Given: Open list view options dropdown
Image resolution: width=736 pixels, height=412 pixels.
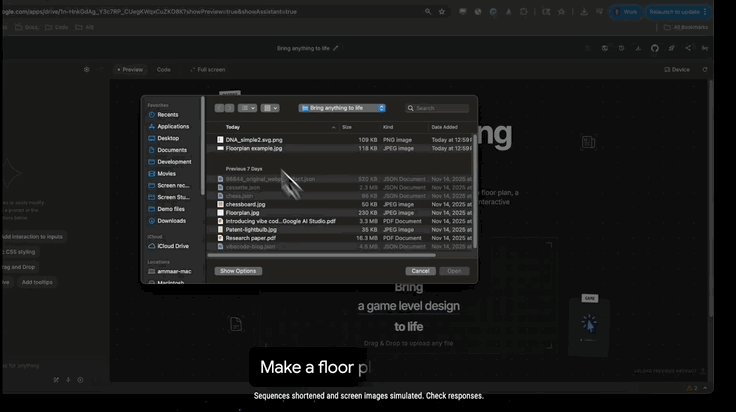Looking at the screenshot, I should point(248,108).
